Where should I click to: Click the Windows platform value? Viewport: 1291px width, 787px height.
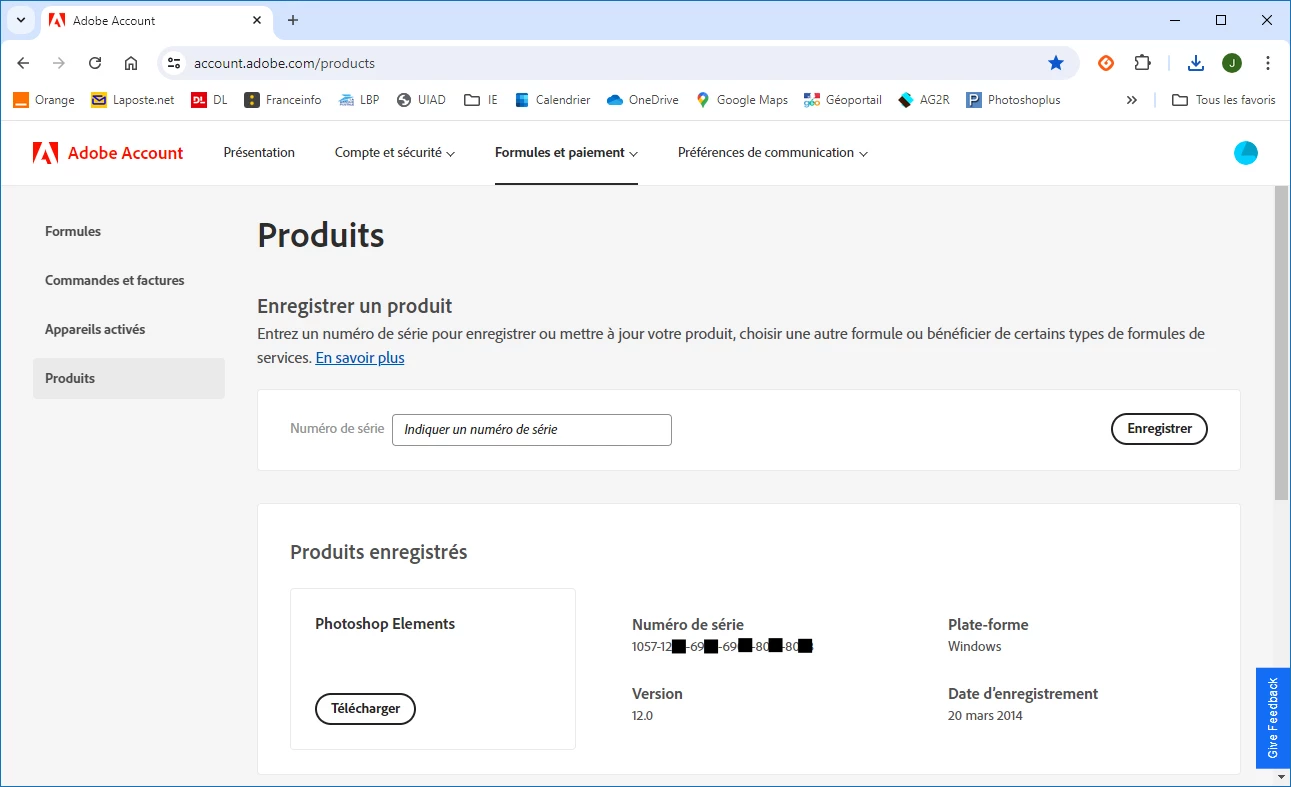[975, 647]
